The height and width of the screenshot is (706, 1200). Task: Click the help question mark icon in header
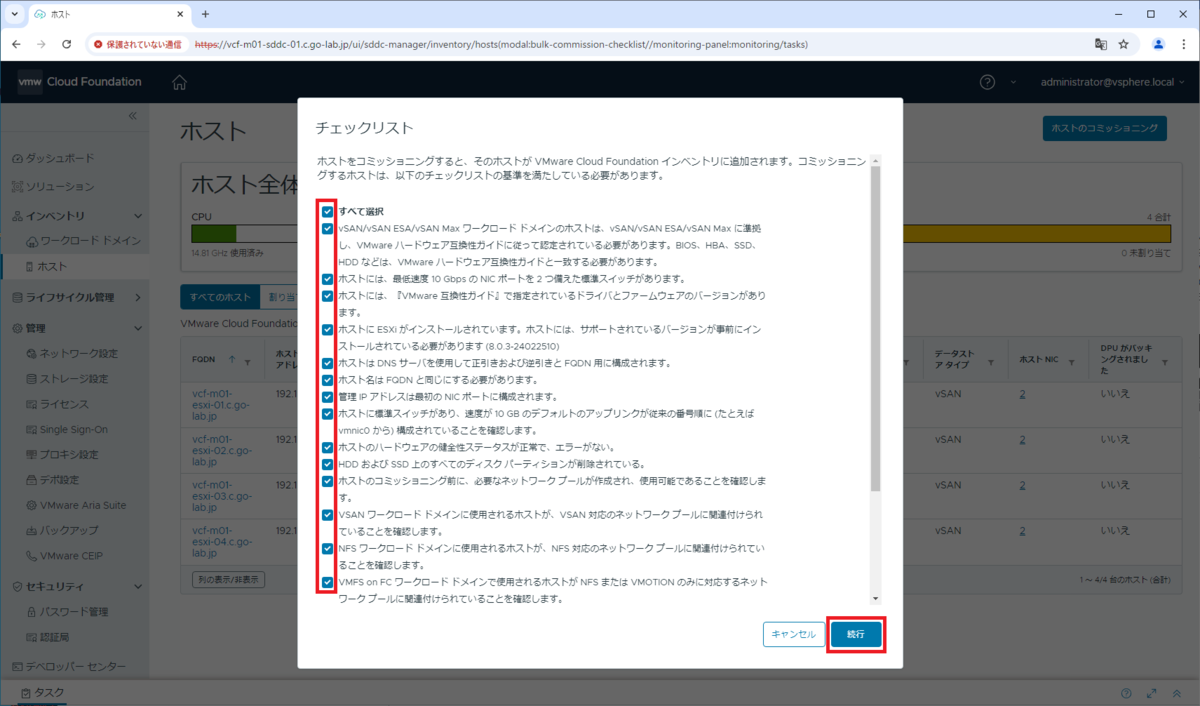click(987, 82)
